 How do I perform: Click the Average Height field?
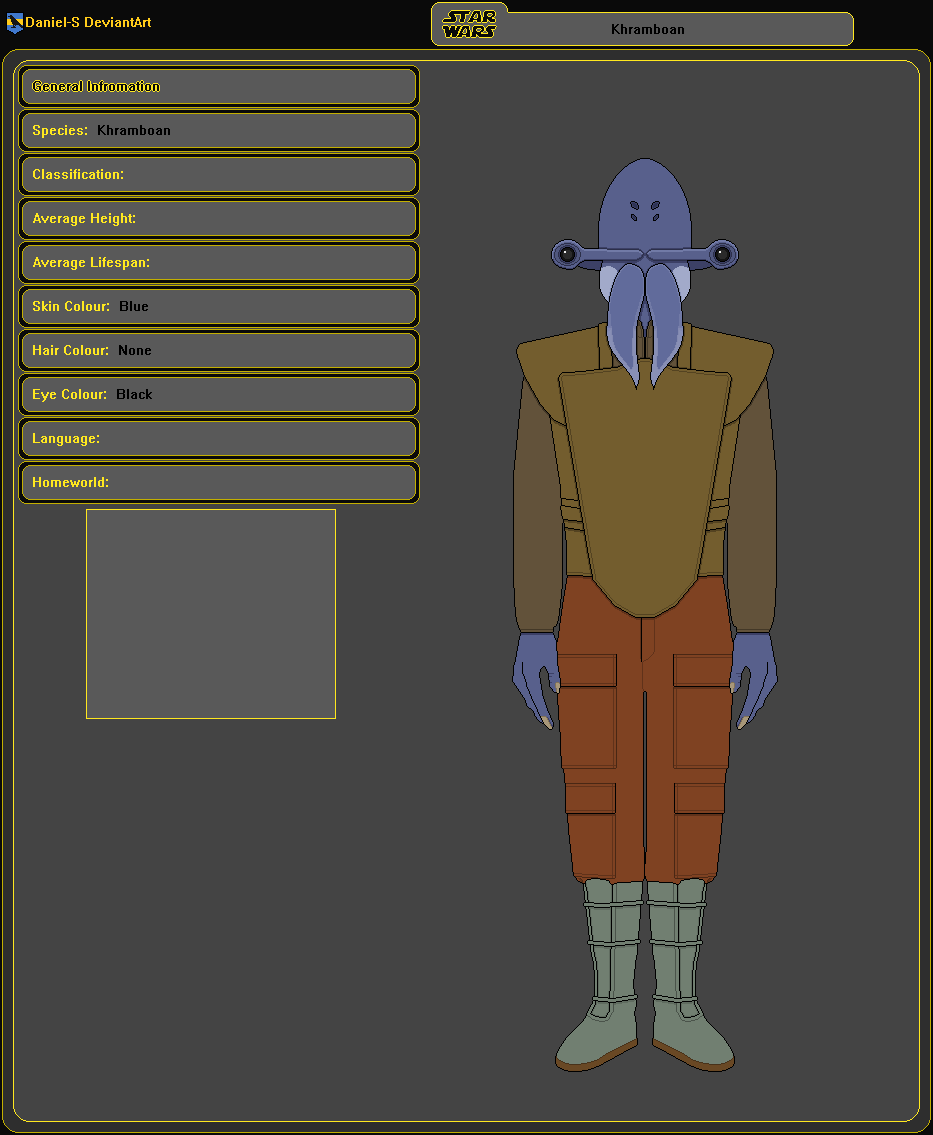coord(219,219)
